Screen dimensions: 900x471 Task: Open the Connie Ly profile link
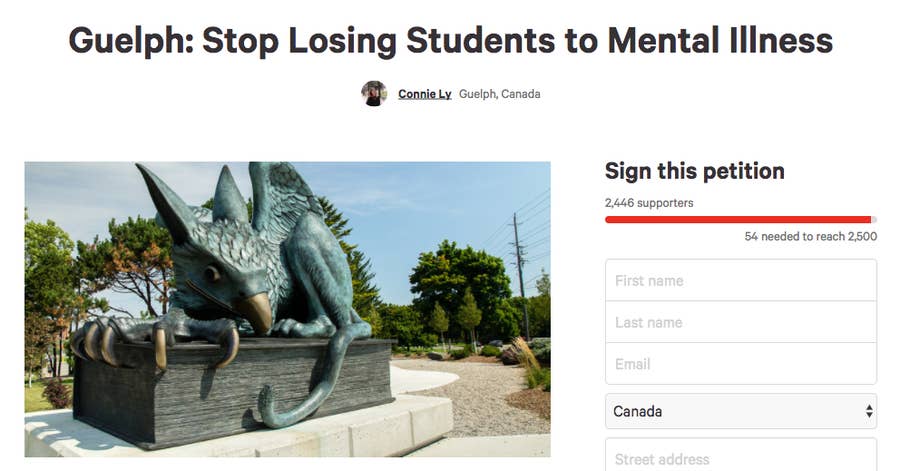[424, 94]
